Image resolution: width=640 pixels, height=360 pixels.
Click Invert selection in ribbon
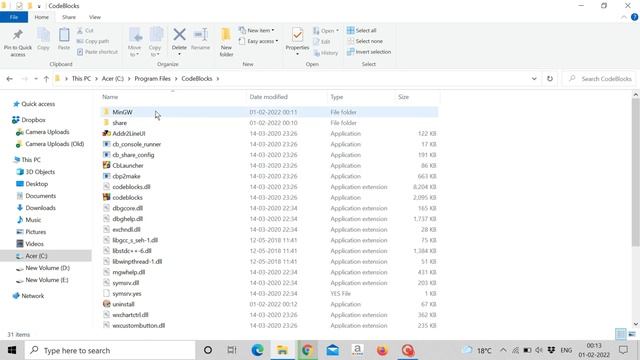click(369, 52)
